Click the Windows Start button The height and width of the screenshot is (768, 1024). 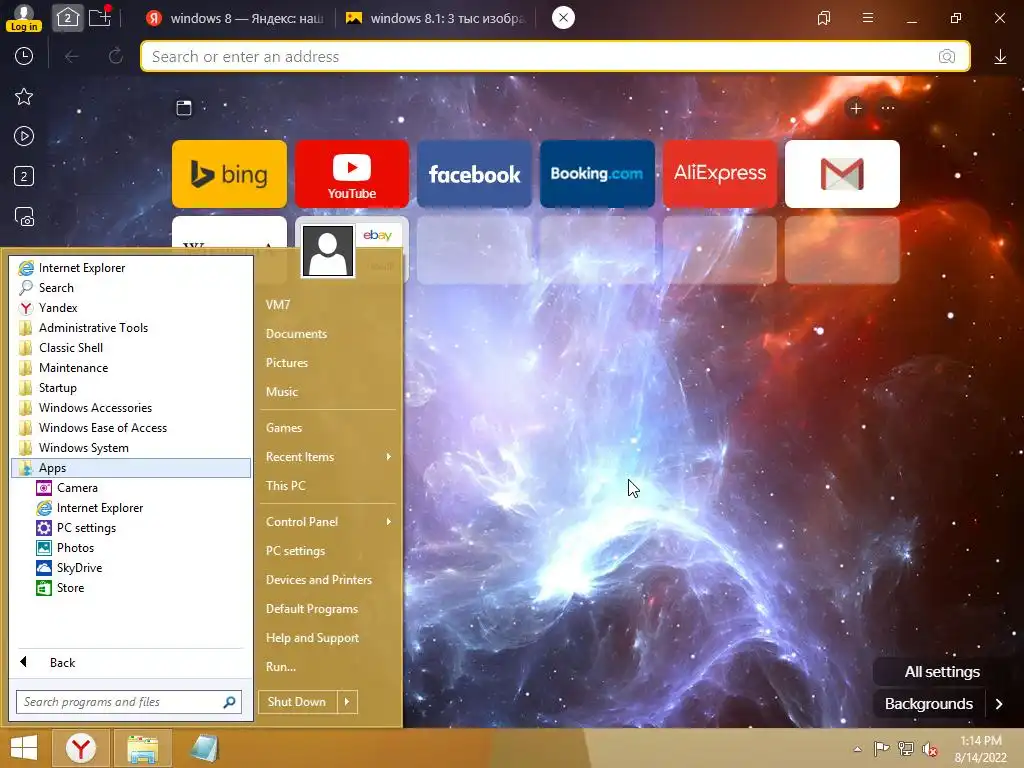click(x=24, y=748)
